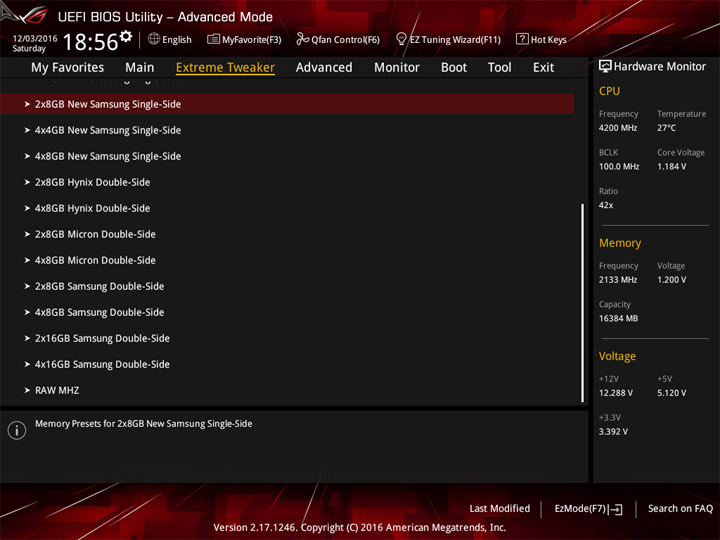Click the Memory section heading
This screenshot has height=540, width=720.
[620, 243]
